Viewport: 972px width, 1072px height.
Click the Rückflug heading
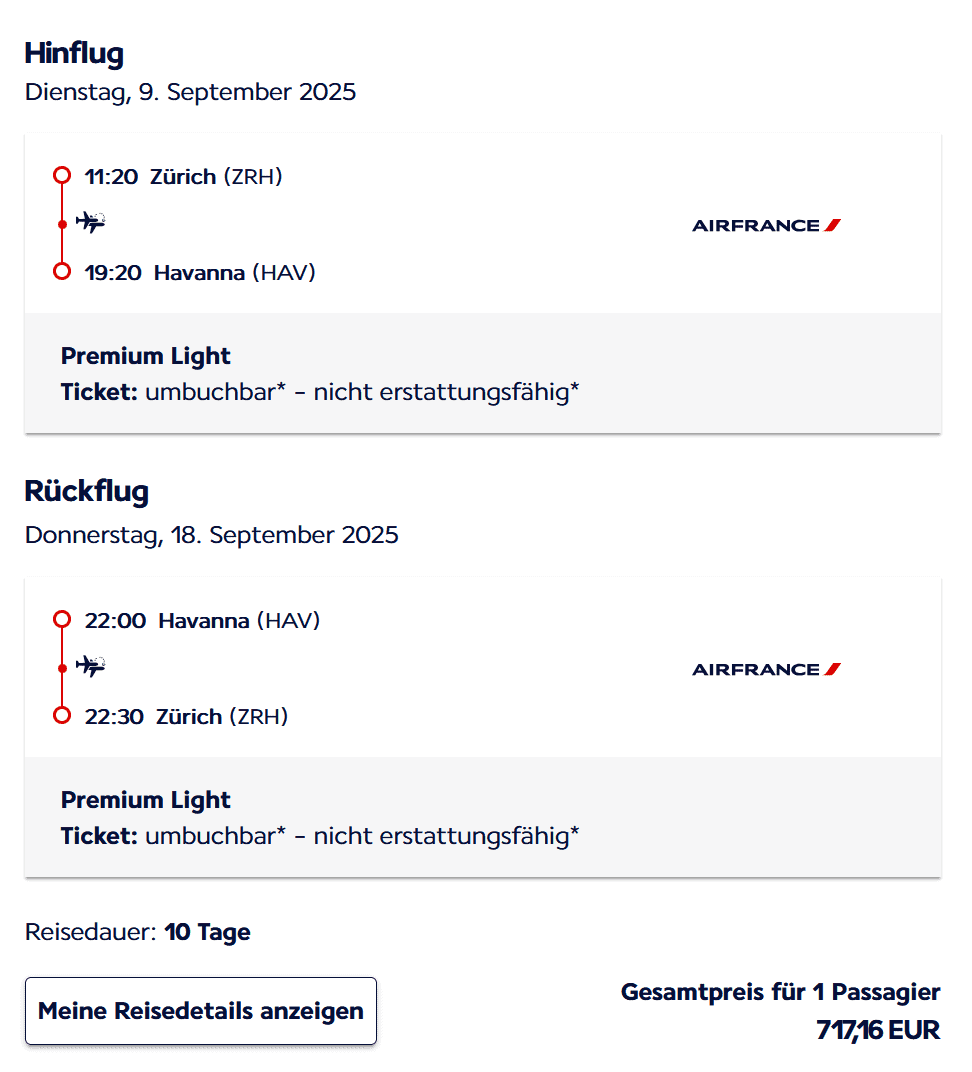point(87,492)
